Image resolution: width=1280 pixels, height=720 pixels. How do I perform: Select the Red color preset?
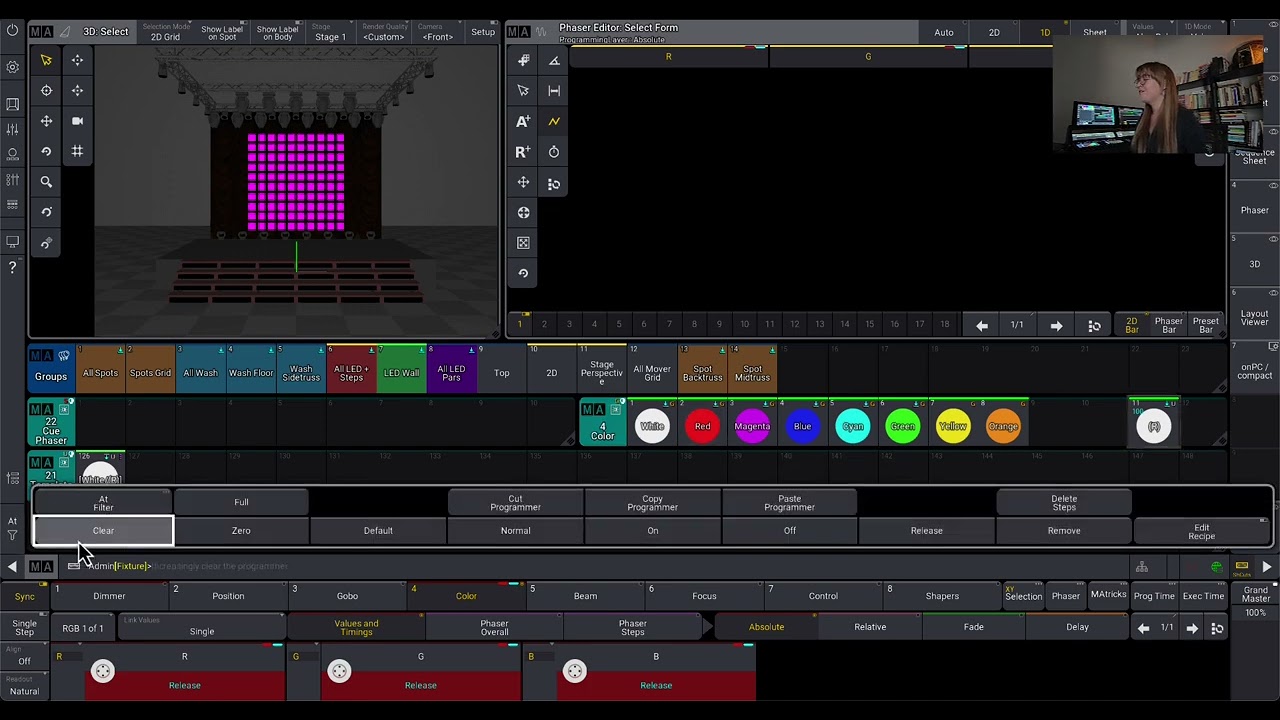coord(702,426)
